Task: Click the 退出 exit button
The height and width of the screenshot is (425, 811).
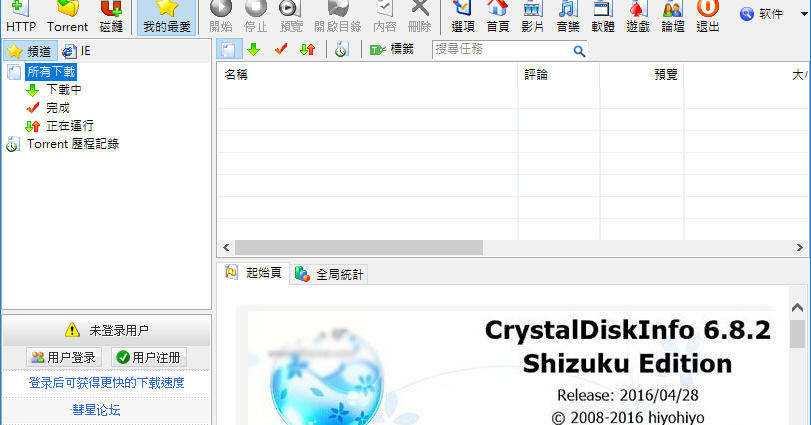Action: click(708, 17)
